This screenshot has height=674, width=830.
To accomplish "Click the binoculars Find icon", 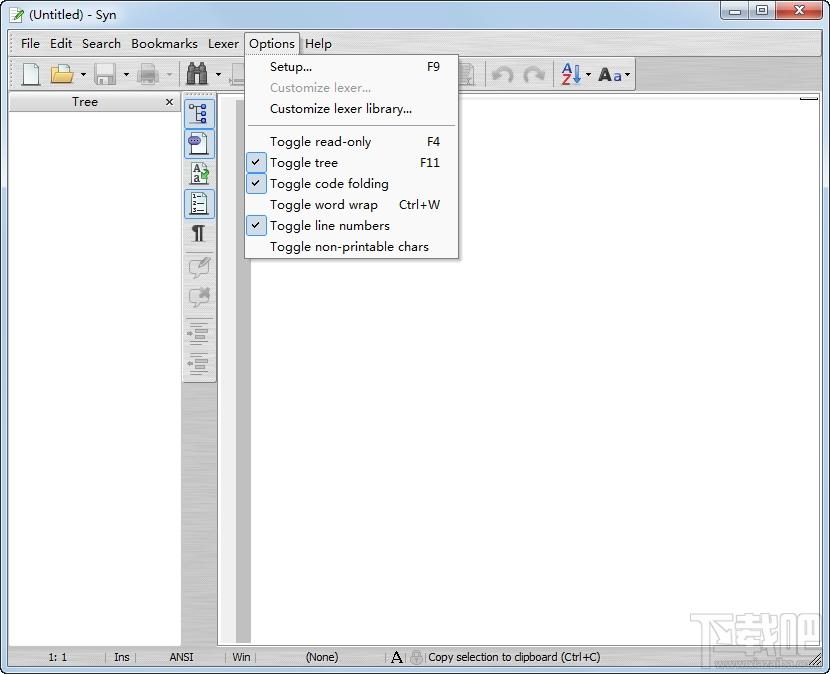I will pos(197,74).
